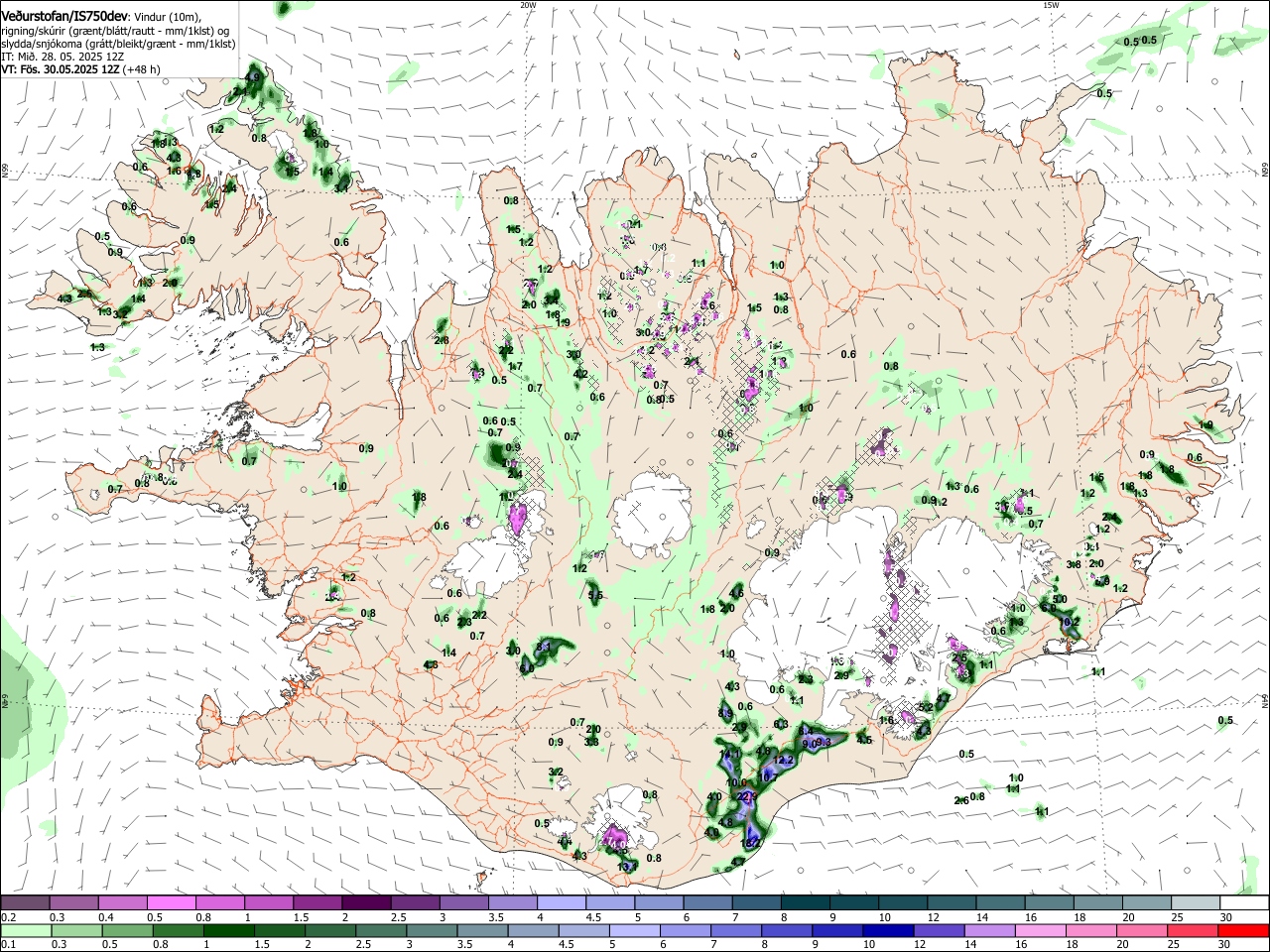This screenshot has height=952, width=1270.
Task: Select the bright pink 0.5 swatch, upper legend row
Action: pyautogui.click(x=171, y=903)
